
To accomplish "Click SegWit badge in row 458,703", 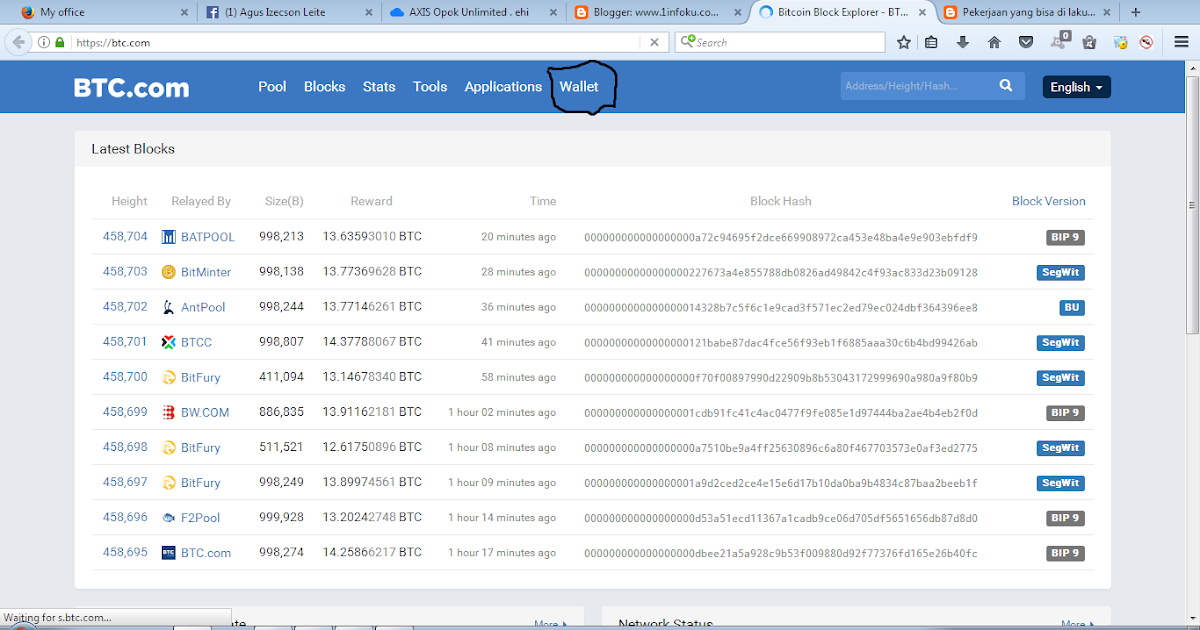I will (1061, 272).
